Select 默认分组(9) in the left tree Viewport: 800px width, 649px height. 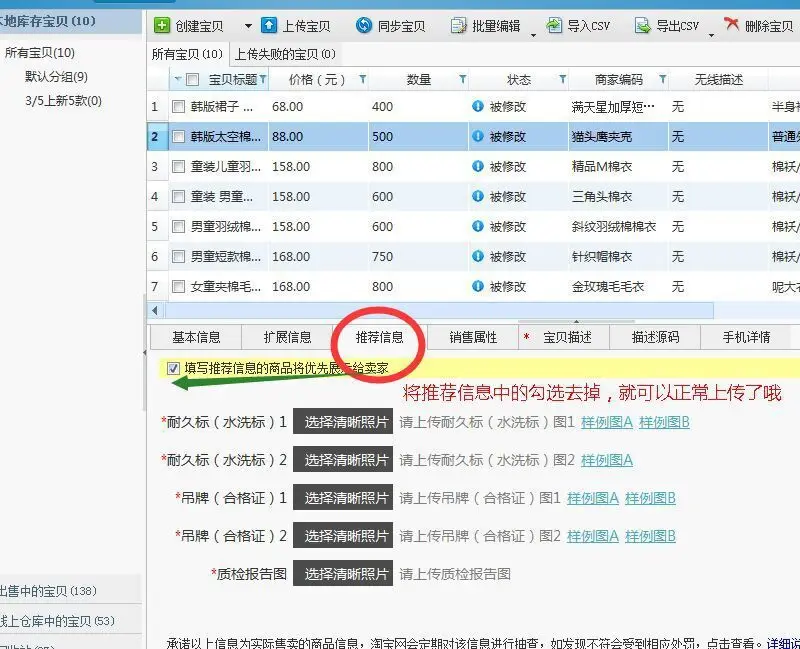pyautogui.click(x=56, y=77)
